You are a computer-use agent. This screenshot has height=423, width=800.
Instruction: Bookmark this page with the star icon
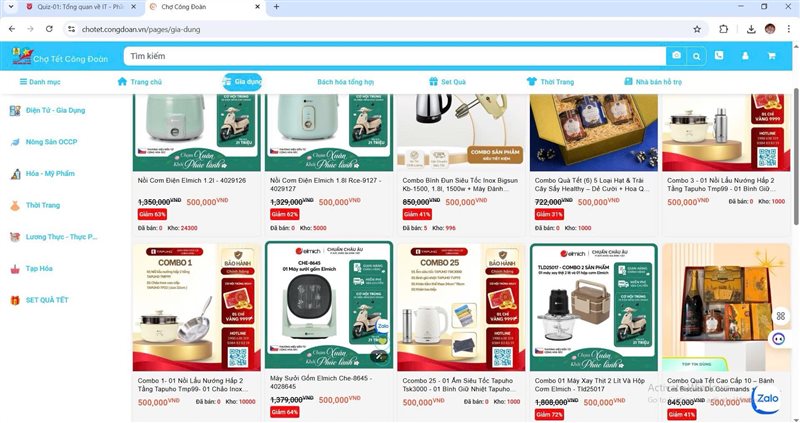pyautogui.click(x=697, y=29)
